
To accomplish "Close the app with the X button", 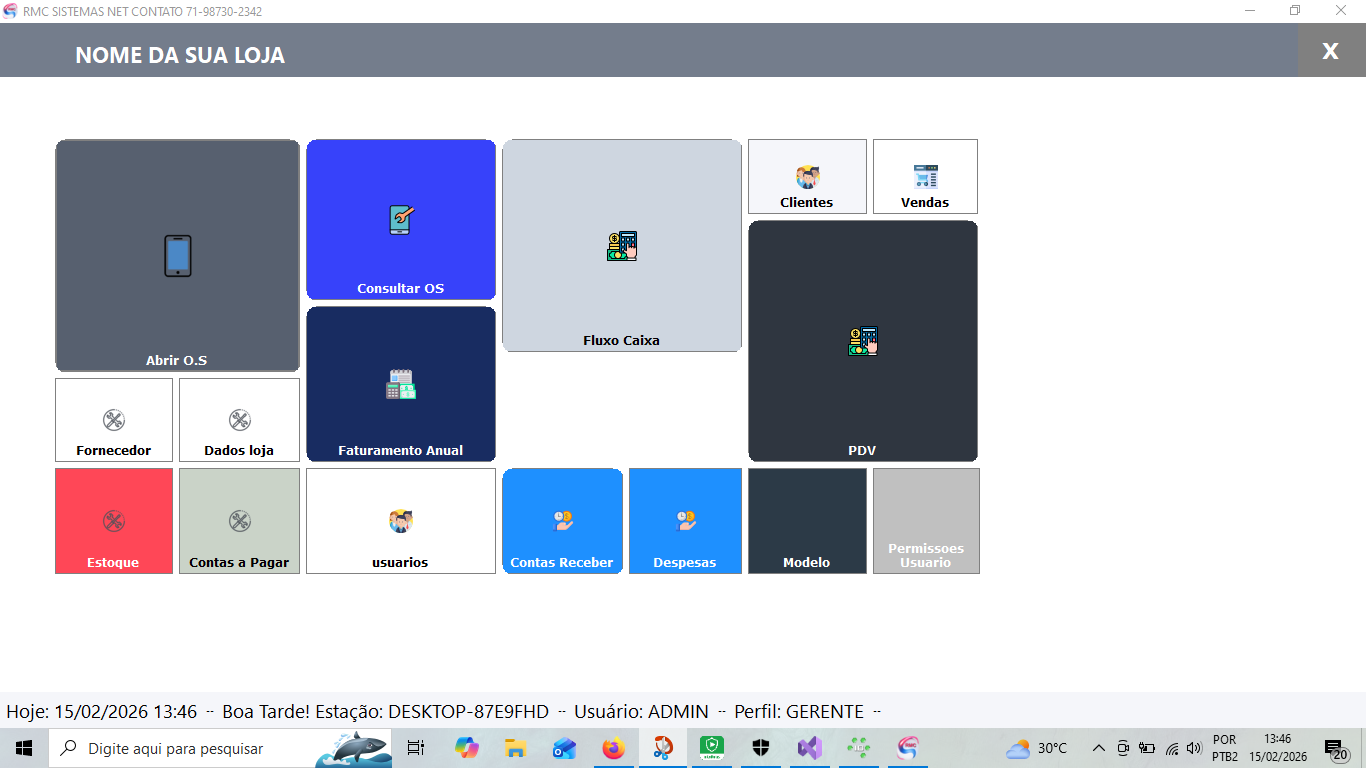I will coord(1330,51).
